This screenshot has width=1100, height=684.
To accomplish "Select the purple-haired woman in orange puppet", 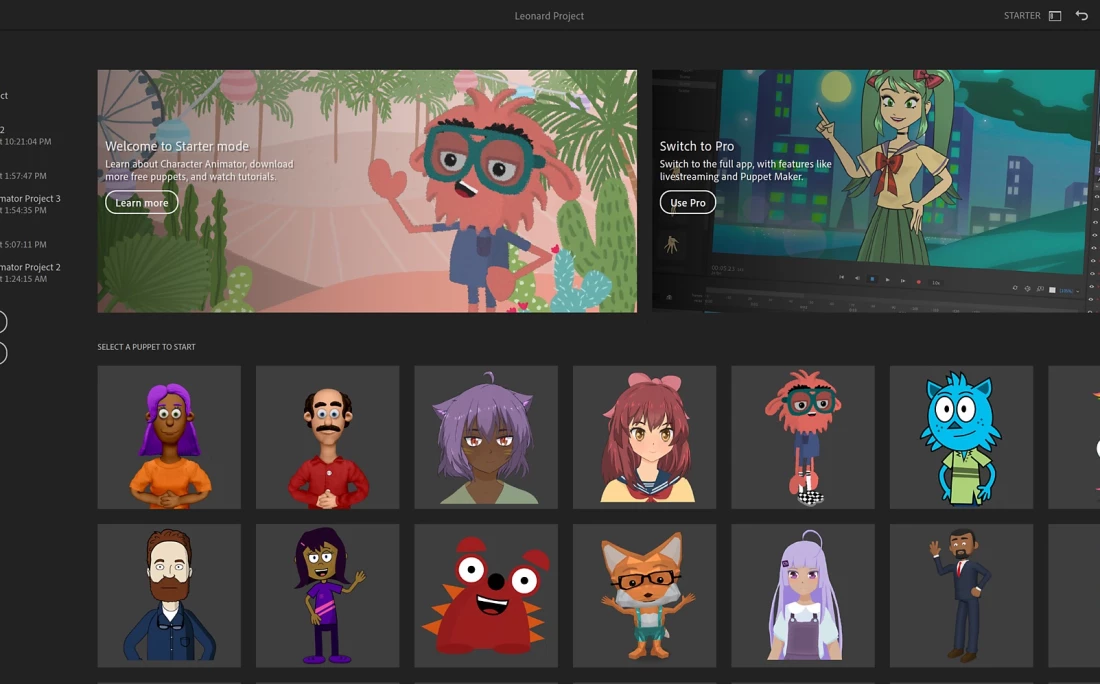I will [x=169, y=437].
